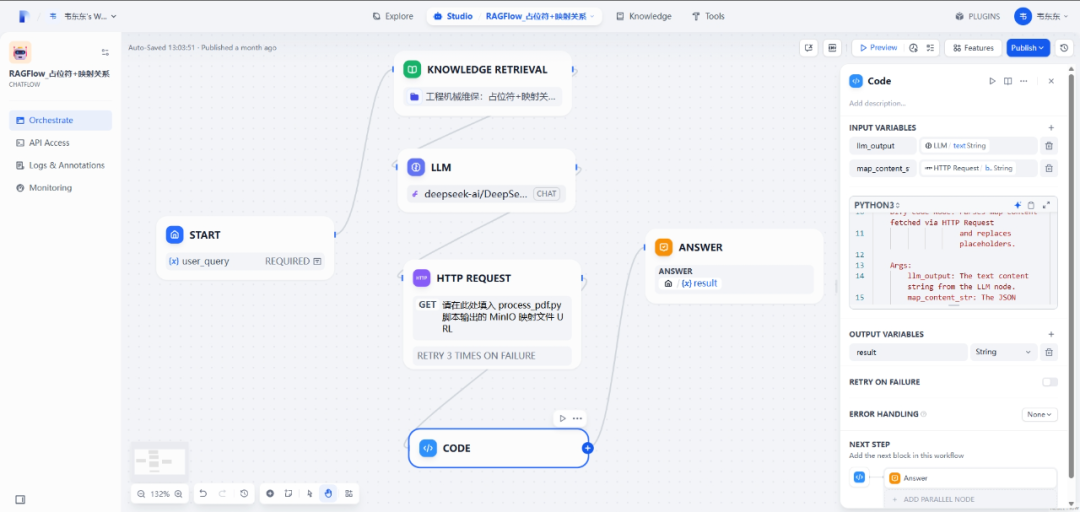Open the Publish dropdown

(1028, 48)
